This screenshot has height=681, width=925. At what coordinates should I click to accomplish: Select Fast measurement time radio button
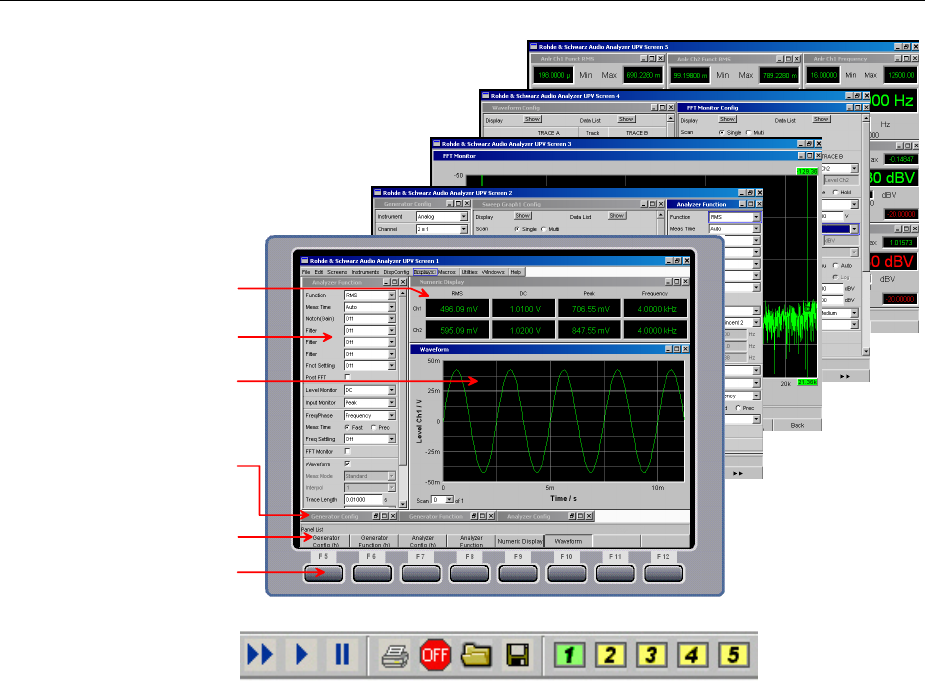pyautogui.click(x=347, y=427)
